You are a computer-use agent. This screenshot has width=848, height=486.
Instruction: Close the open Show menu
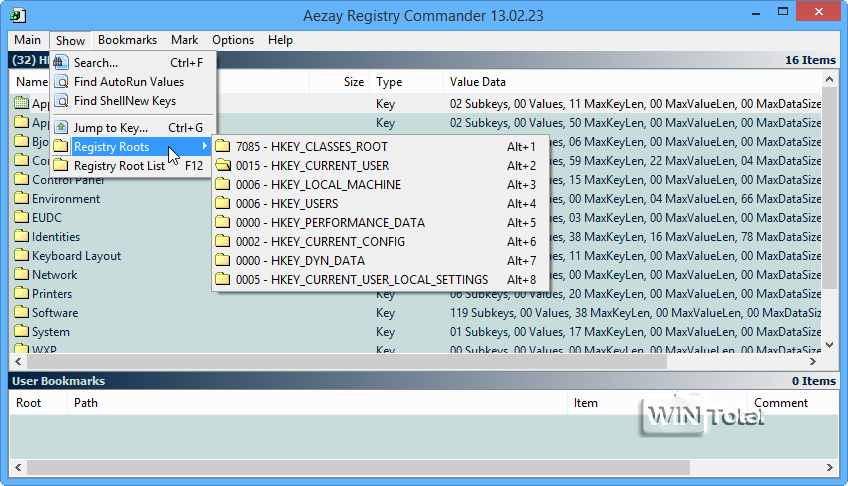70,41
